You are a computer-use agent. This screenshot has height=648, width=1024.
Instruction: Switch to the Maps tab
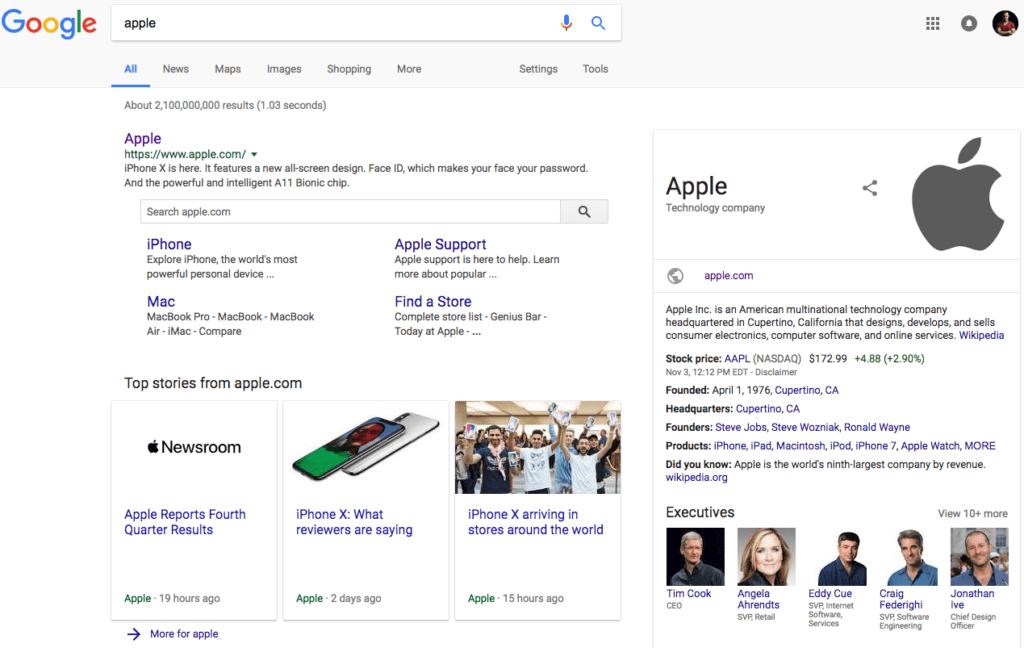click(x=228, y=69)
